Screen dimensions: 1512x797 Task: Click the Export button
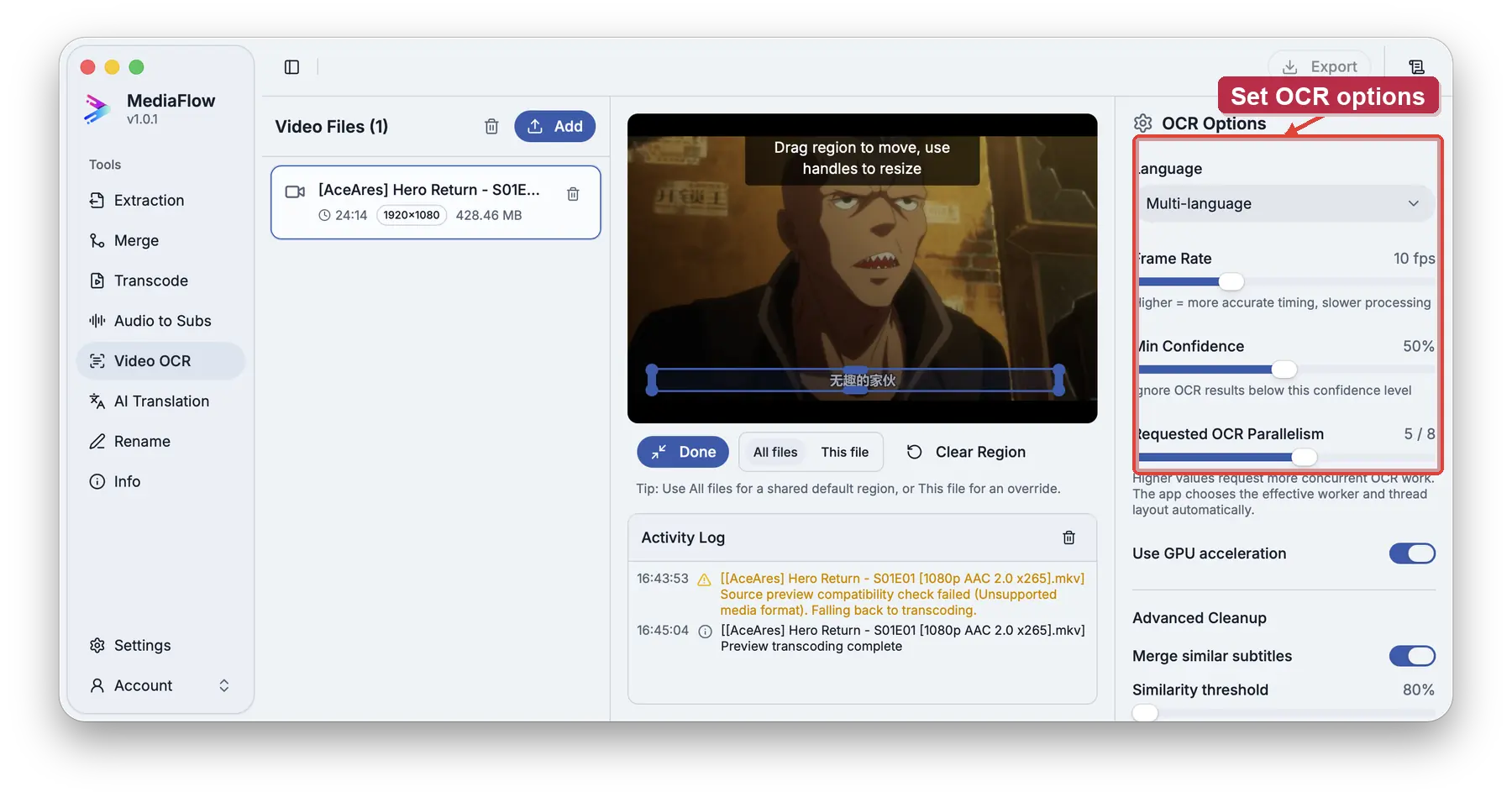click(x=1320, y=66)
